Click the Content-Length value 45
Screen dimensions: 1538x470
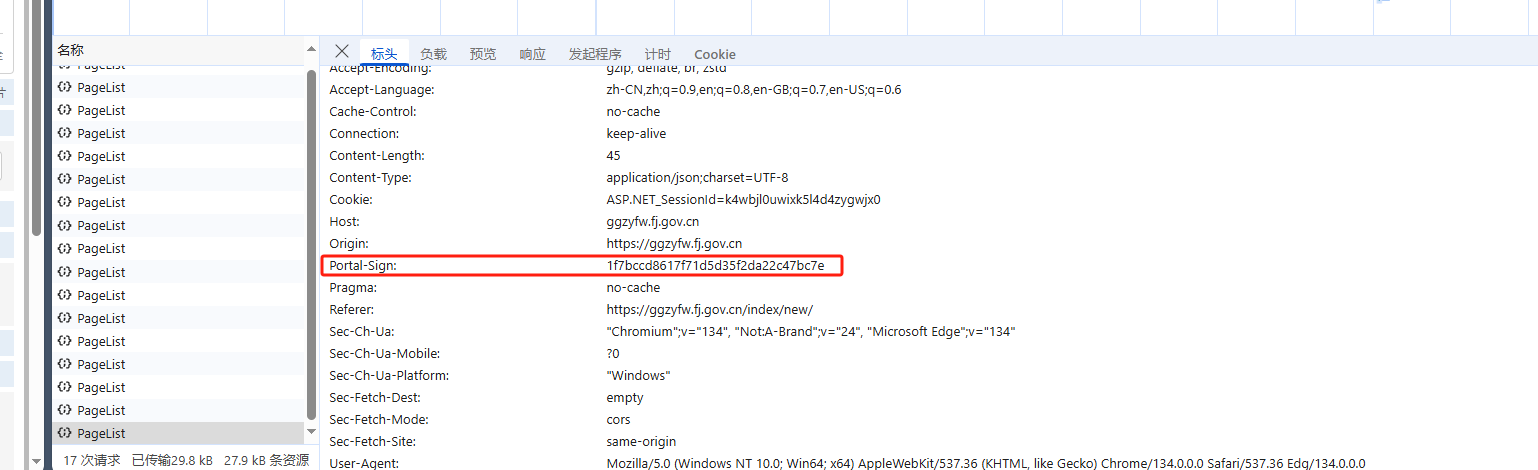click(614, 155)
